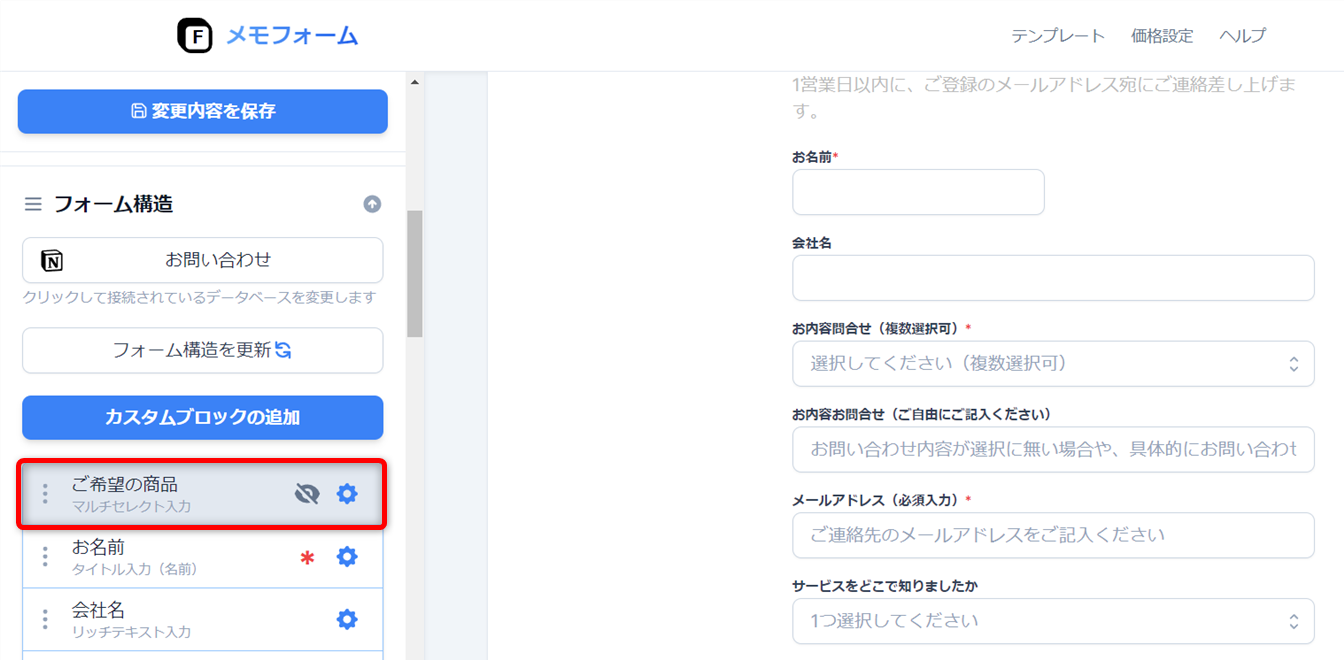Open サービスをどこで知りましたか dropdown
The height and width of the screenshot is (660, 1344).
[x=1053, y=621]
